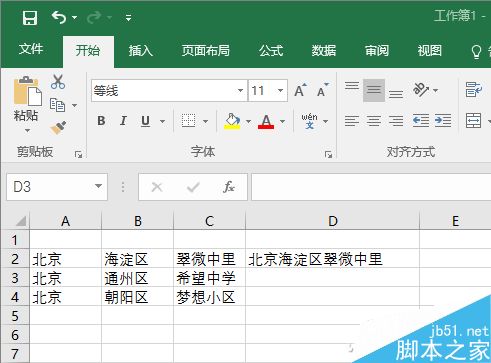Toggle italic formatting

pyautogui.click(x=123, y=121)
